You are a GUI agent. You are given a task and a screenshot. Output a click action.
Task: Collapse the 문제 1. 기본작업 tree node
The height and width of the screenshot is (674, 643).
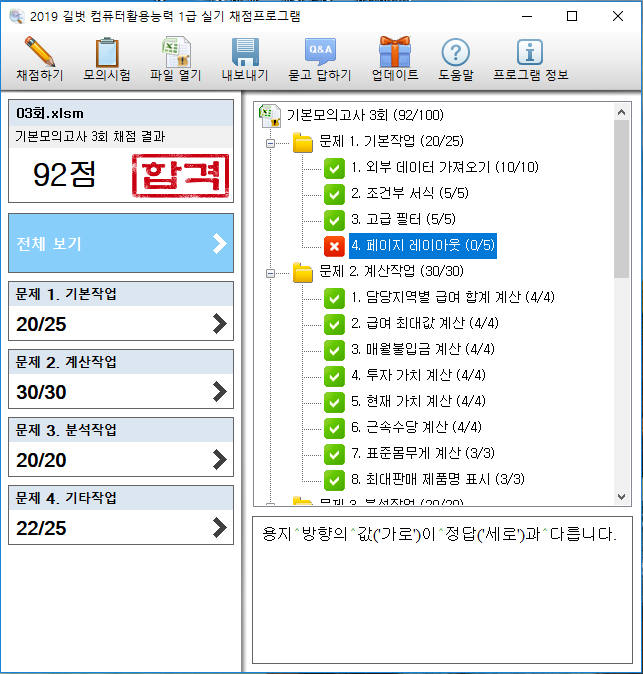click(x=269, y=142)
